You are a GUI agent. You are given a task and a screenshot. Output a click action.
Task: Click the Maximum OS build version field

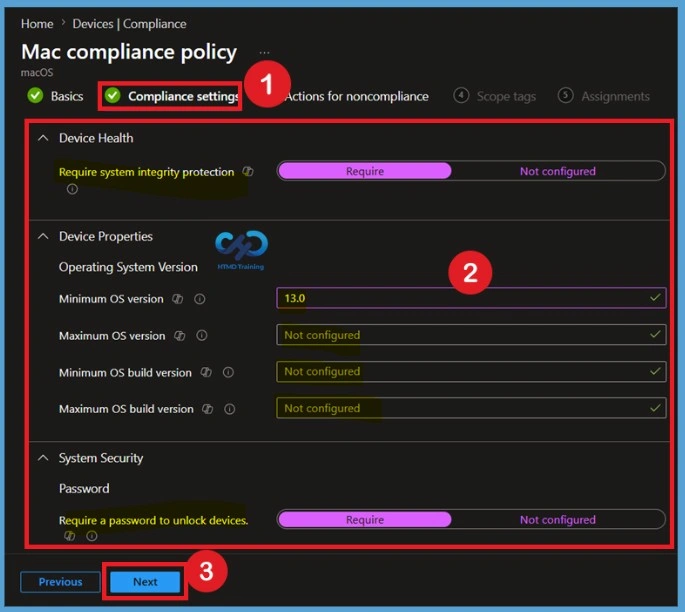point(471,408)
